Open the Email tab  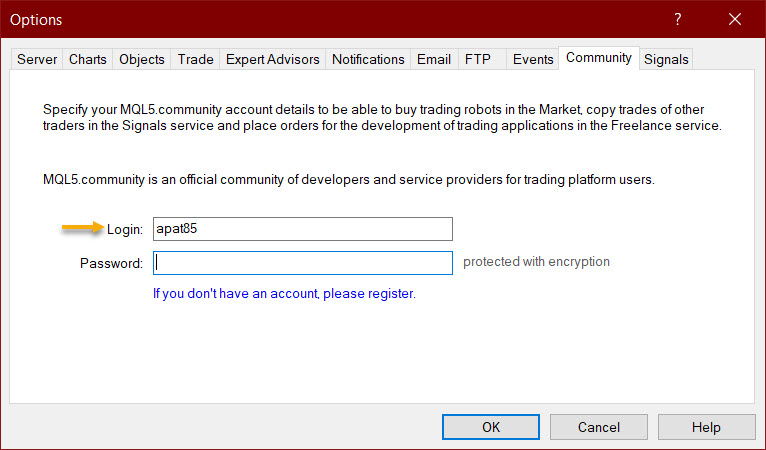tap(434, 60)
